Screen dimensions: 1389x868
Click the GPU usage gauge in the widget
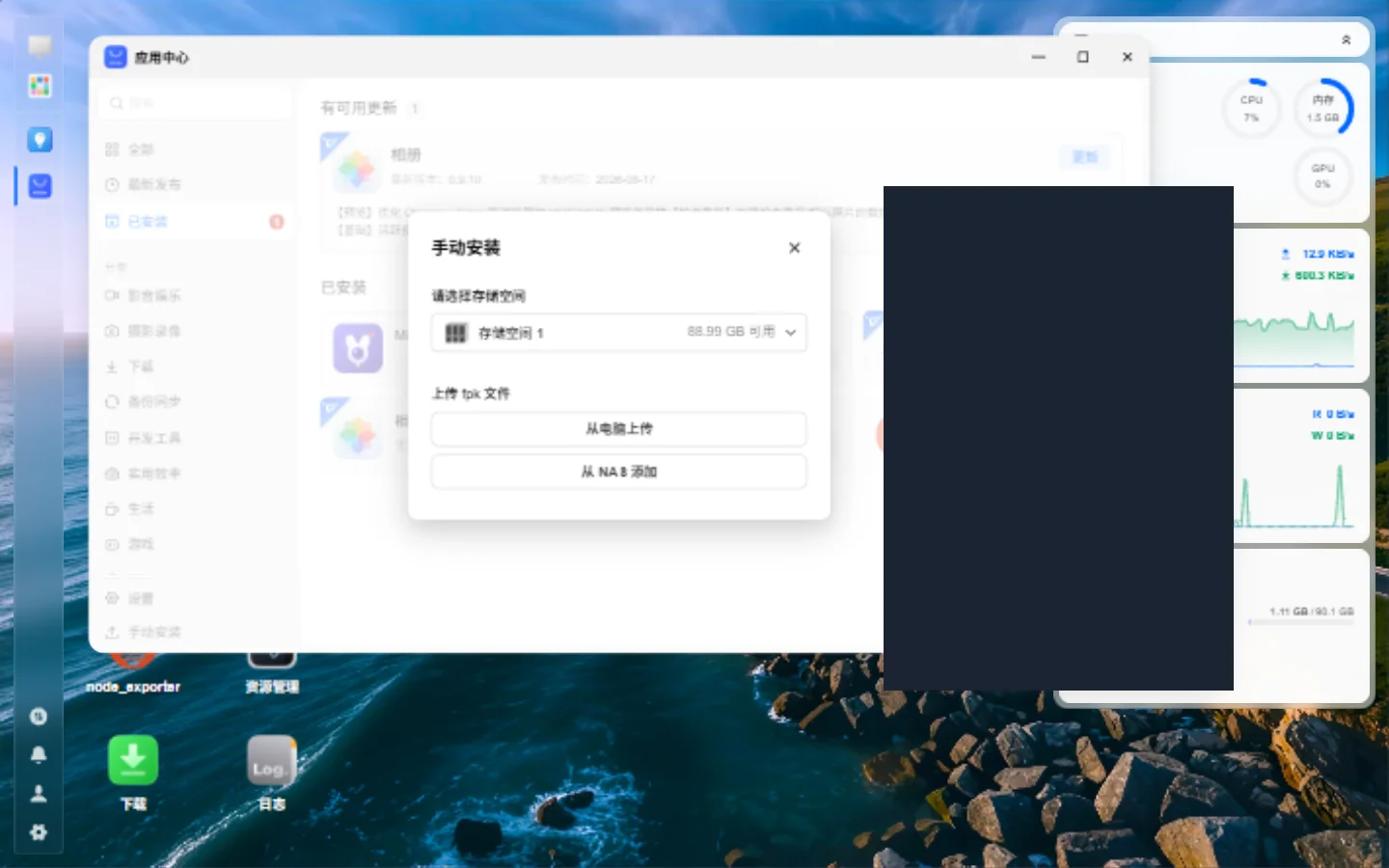coord(1322,176)
